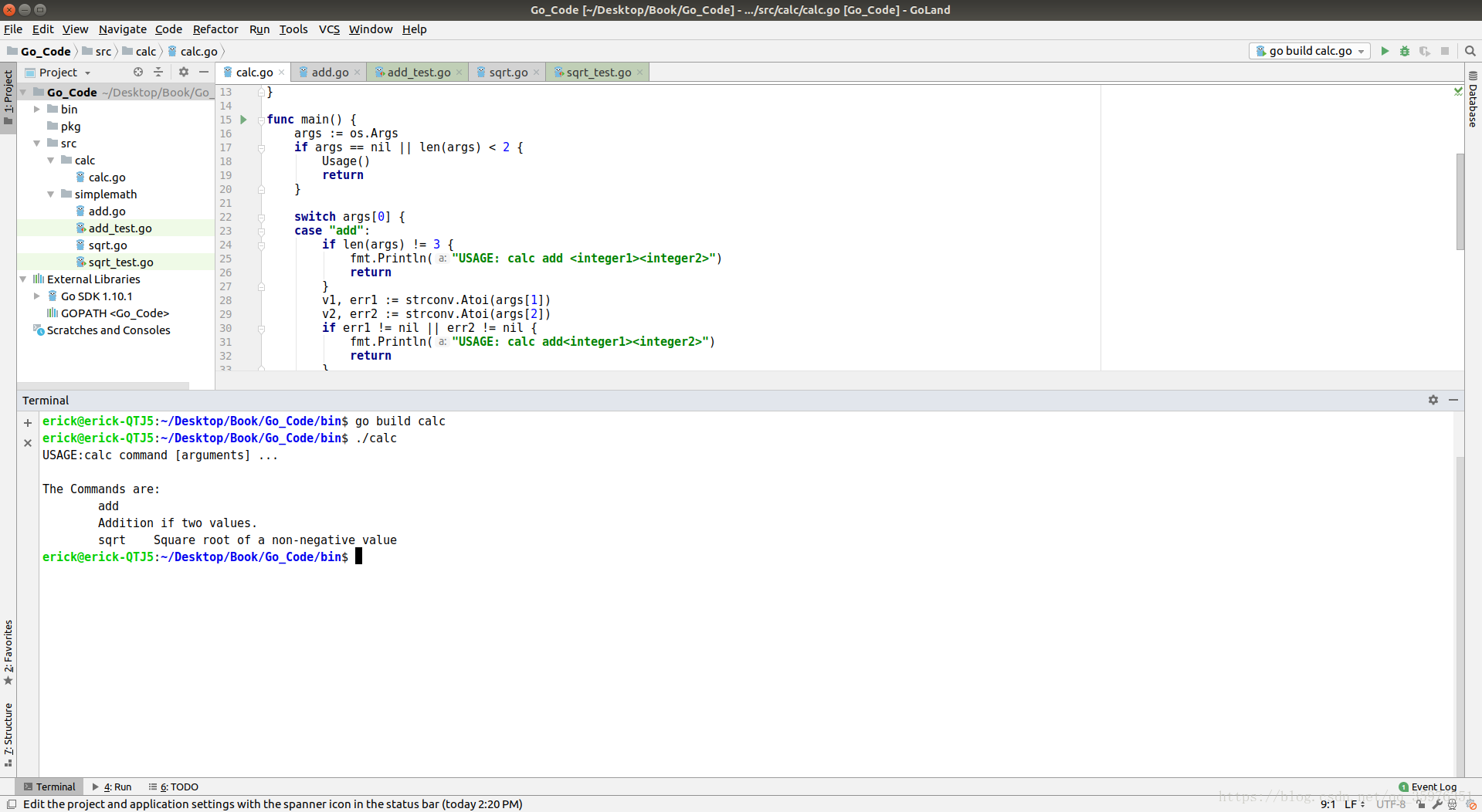Fold the main function at line 15
The height and width of the screenshot is (812, 1482).
261,120
